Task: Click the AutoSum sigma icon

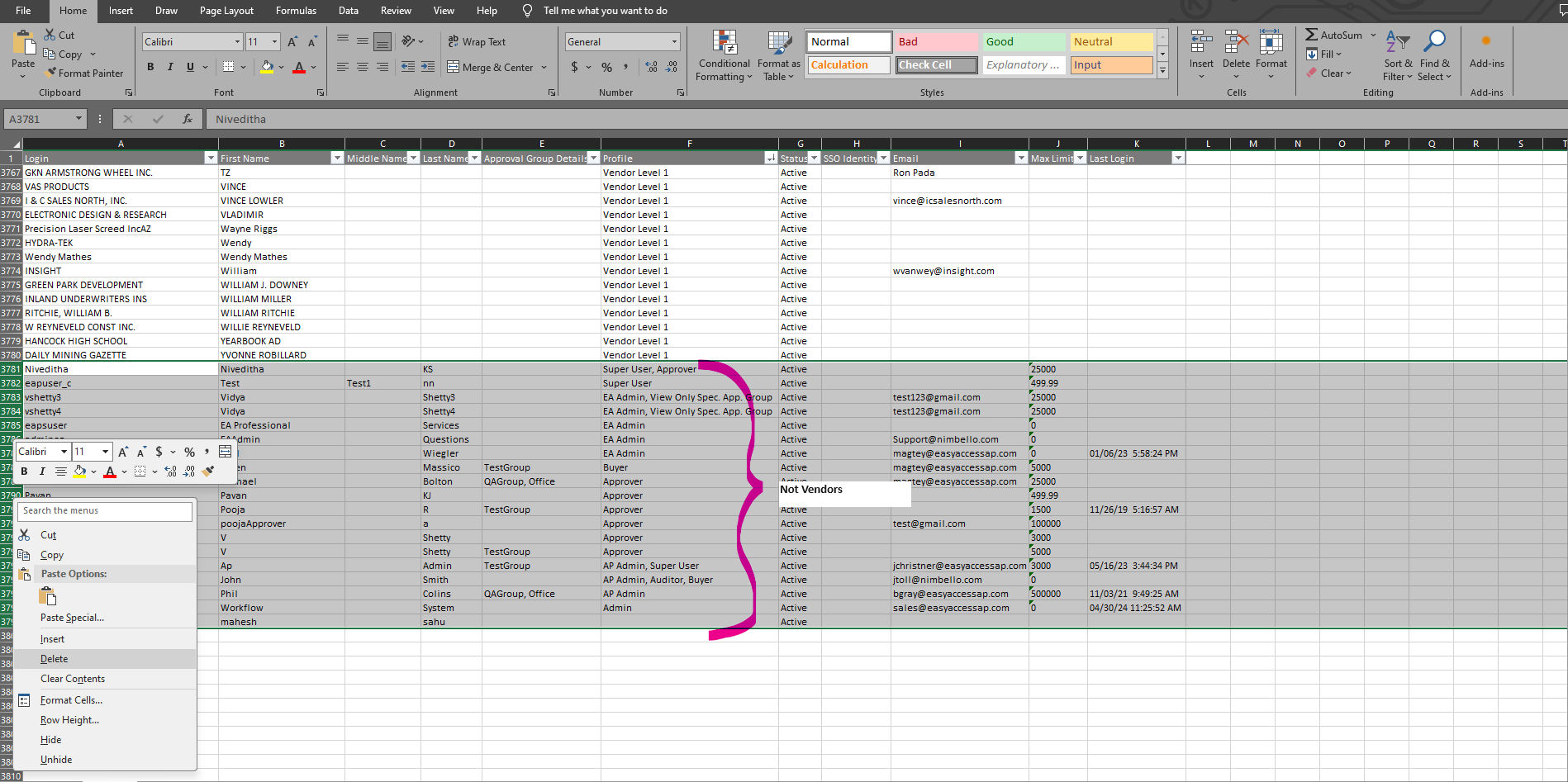Action: pos(1311,35)
